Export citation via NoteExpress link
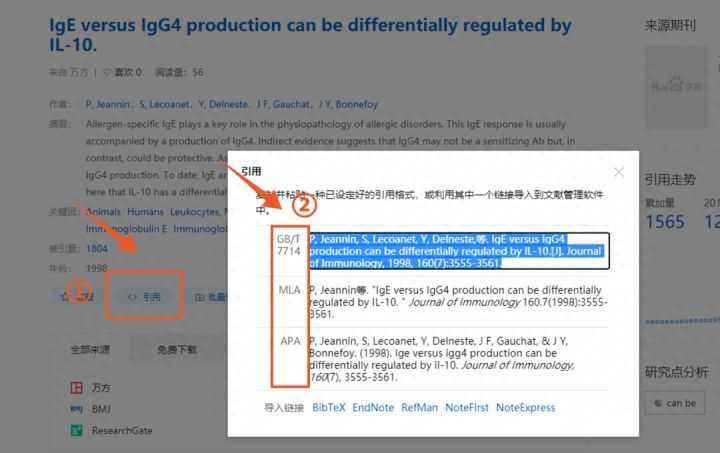 click(525, 408)
